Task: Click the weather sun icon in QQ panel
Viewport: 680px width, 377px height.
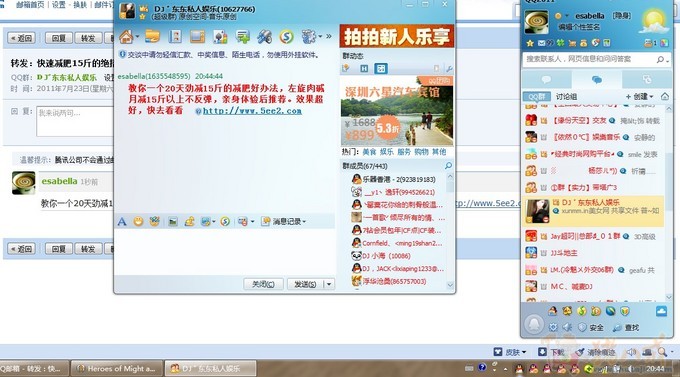Action: tap(654, 20)
